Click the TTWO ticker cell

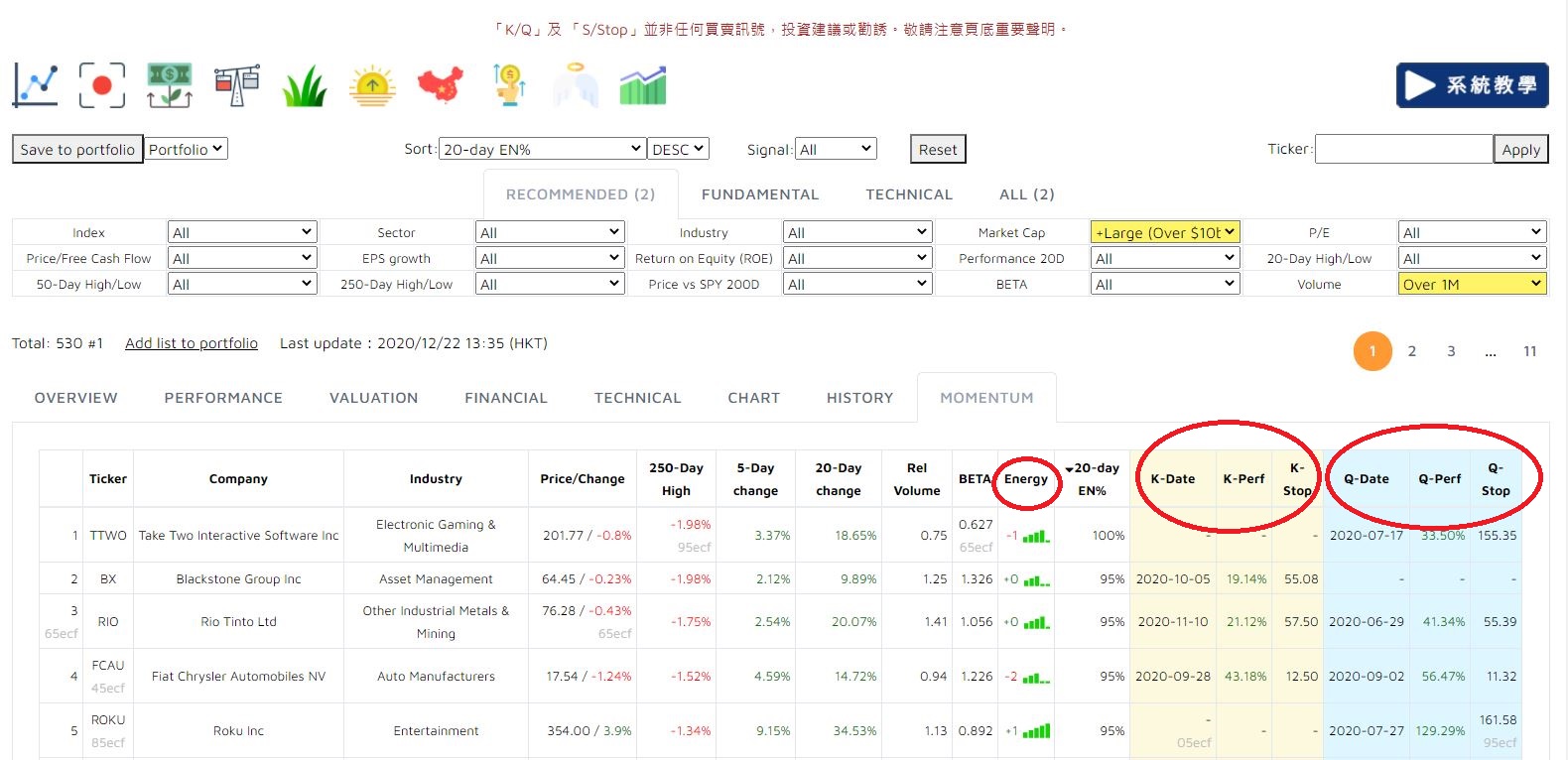coord(108,536)
